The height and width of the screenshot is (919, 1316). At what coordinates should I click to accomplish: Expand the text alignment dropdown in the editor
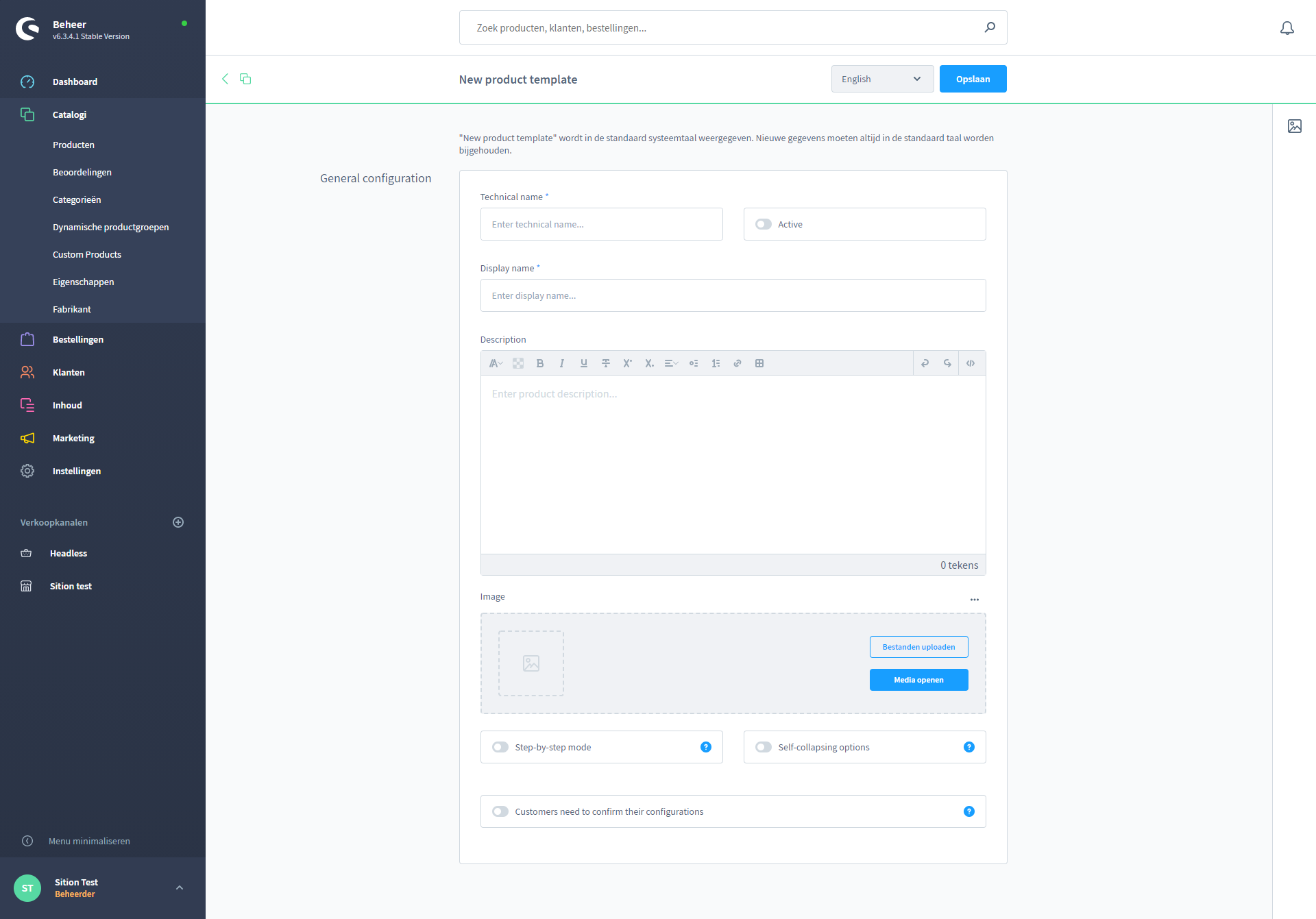pyautogui.click(x=671, y=363)
